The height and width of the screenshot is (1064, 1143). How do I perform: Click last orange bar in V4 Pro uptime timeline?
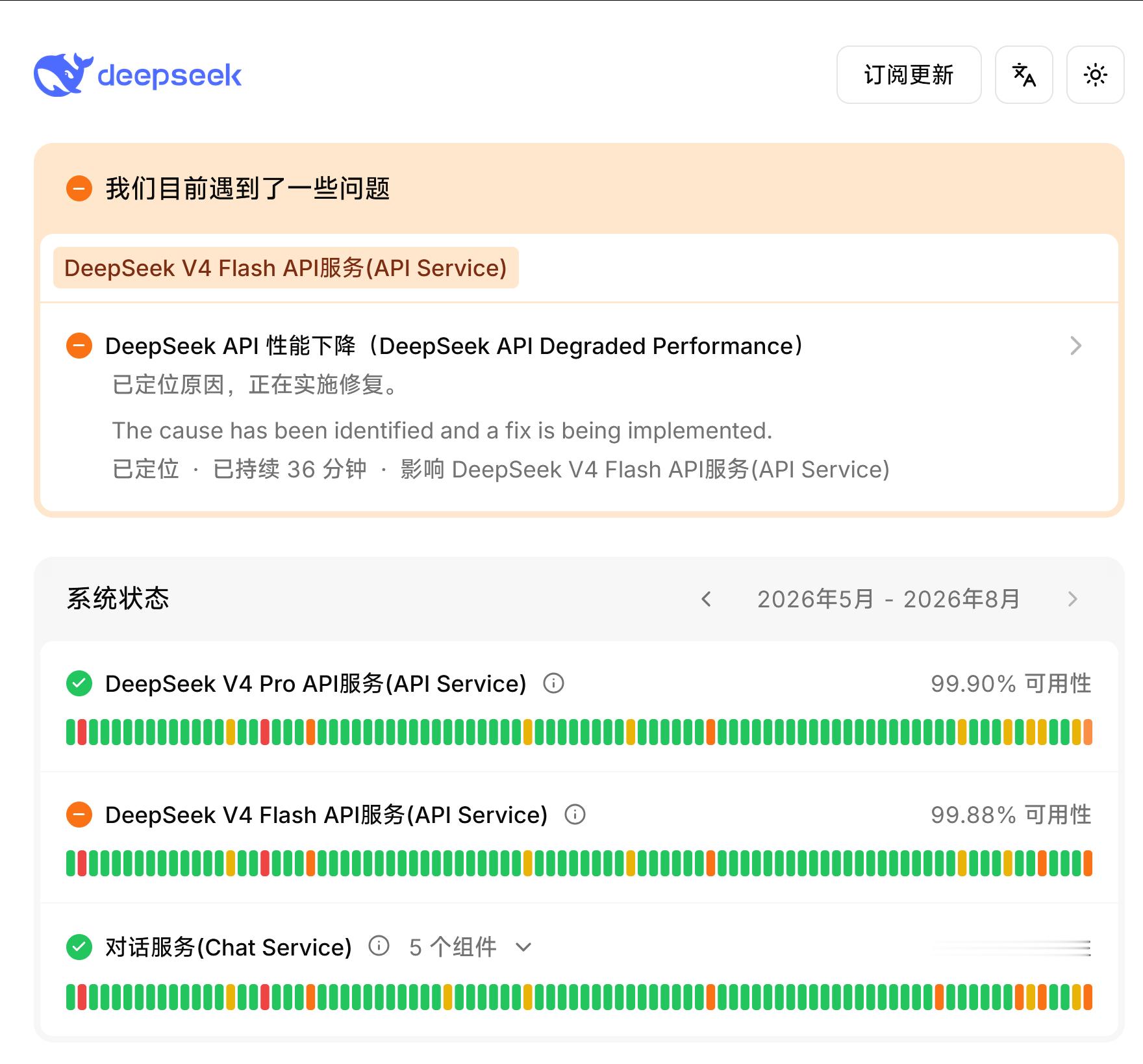coord(1088,732)
